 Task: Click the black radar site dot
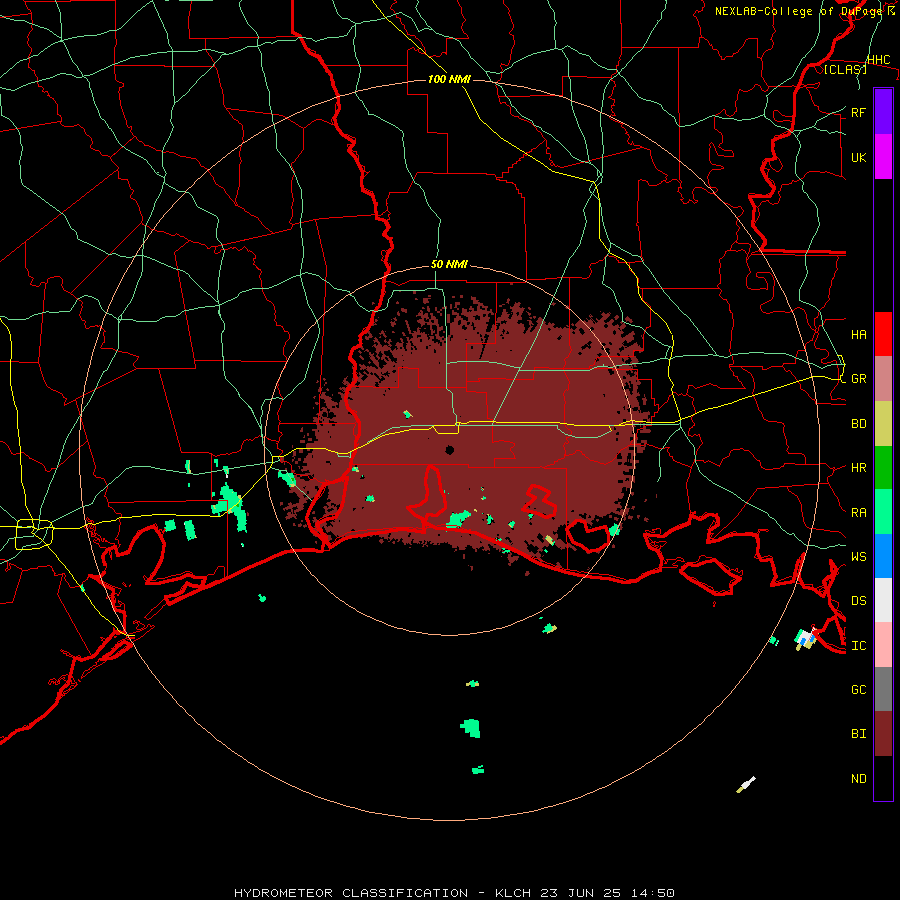(449, 450)
